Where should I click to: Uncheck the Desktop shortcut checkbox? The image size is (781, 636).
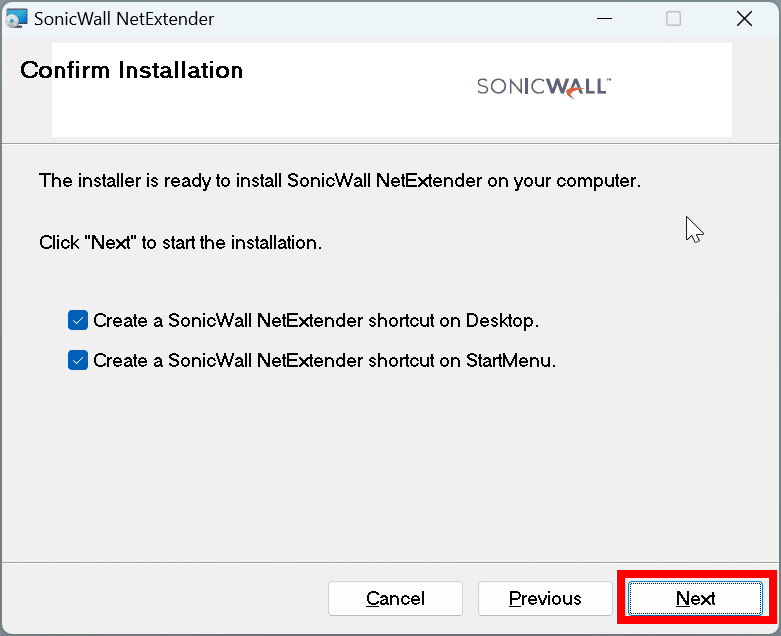point(78,320)
